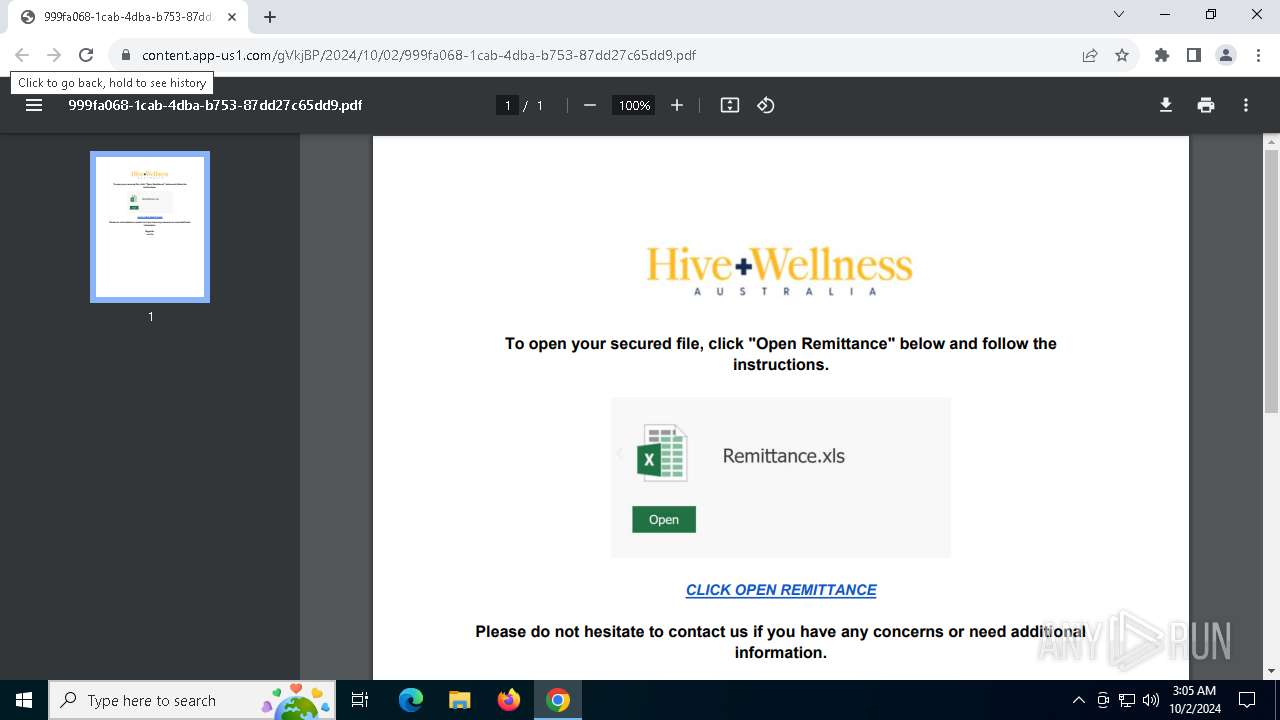Select the 999fa068 browser tab

coord(128,17)
